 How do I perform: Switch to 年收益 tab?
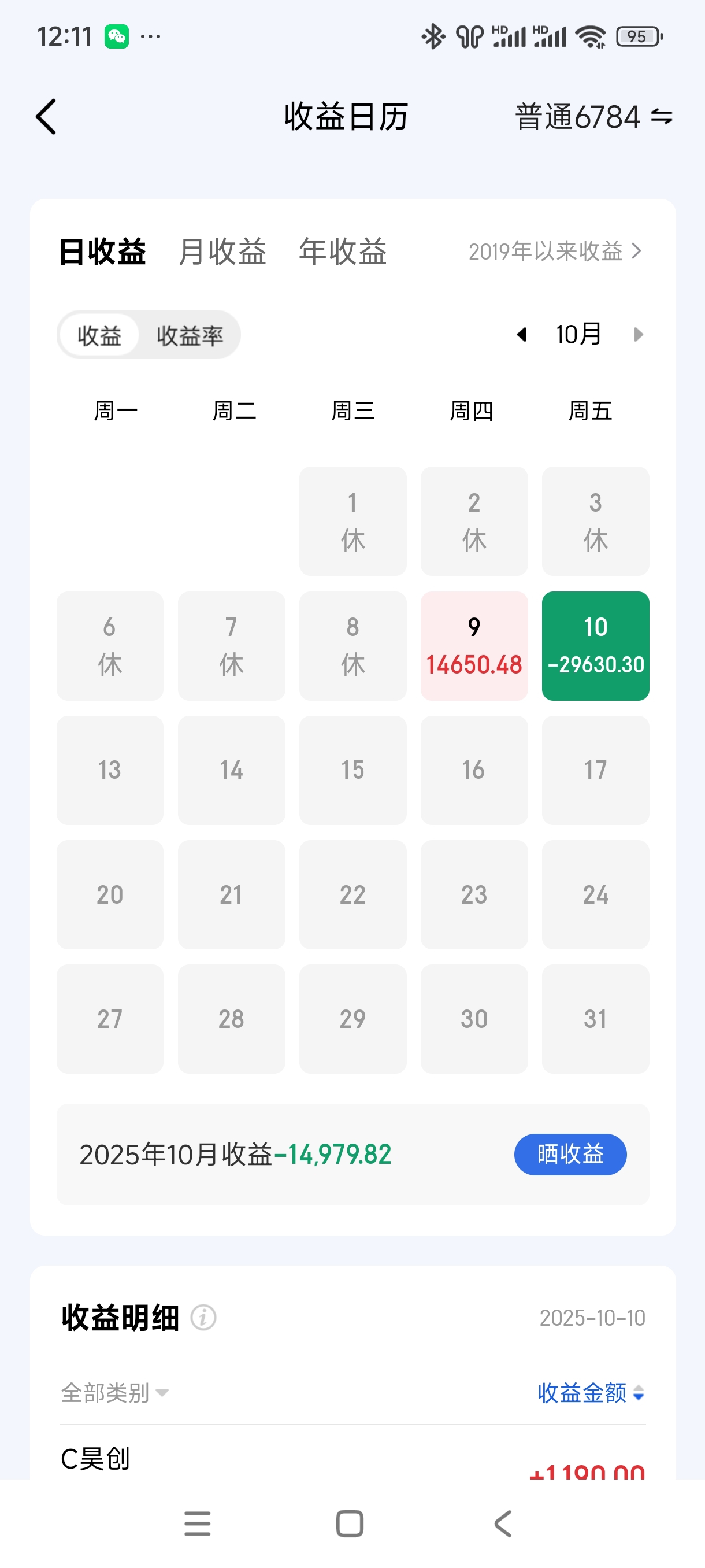click(x=343, y=252)
